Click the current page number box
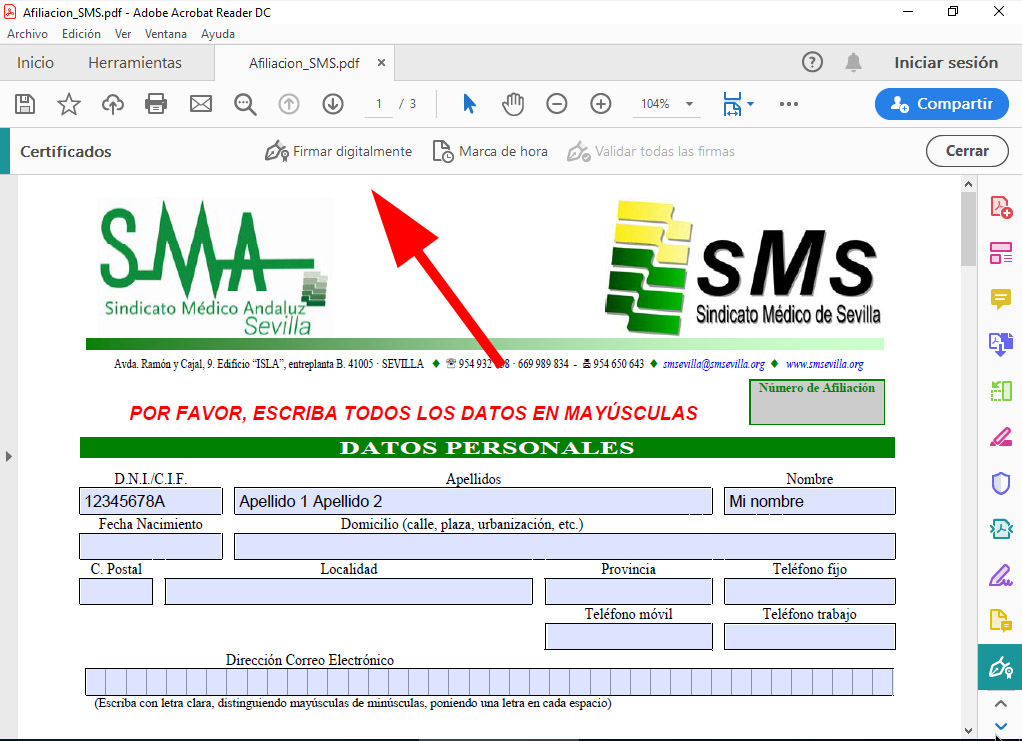Screen dimensions: 1022x741 tap(379, 104)
